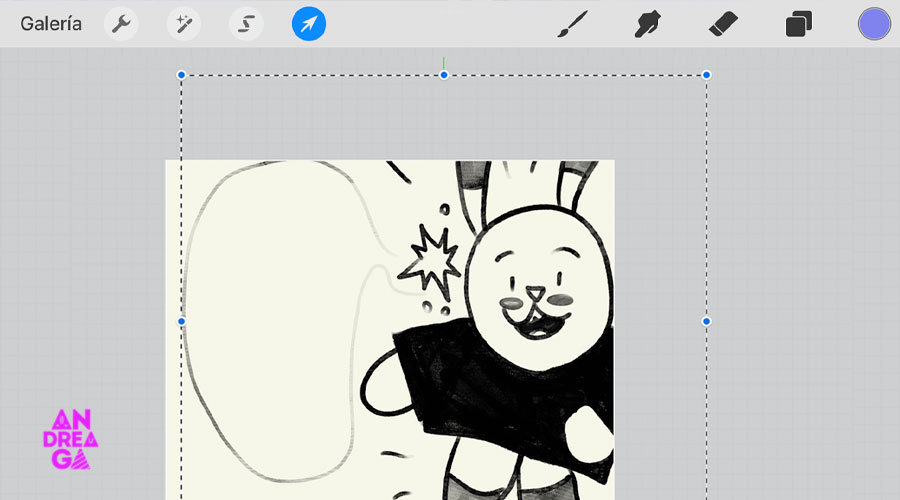Viewport: 900px width, 500px height.
Task: Toggle the active Transform arrow tool
Action: pyautogui.click(x=309, y=23)
